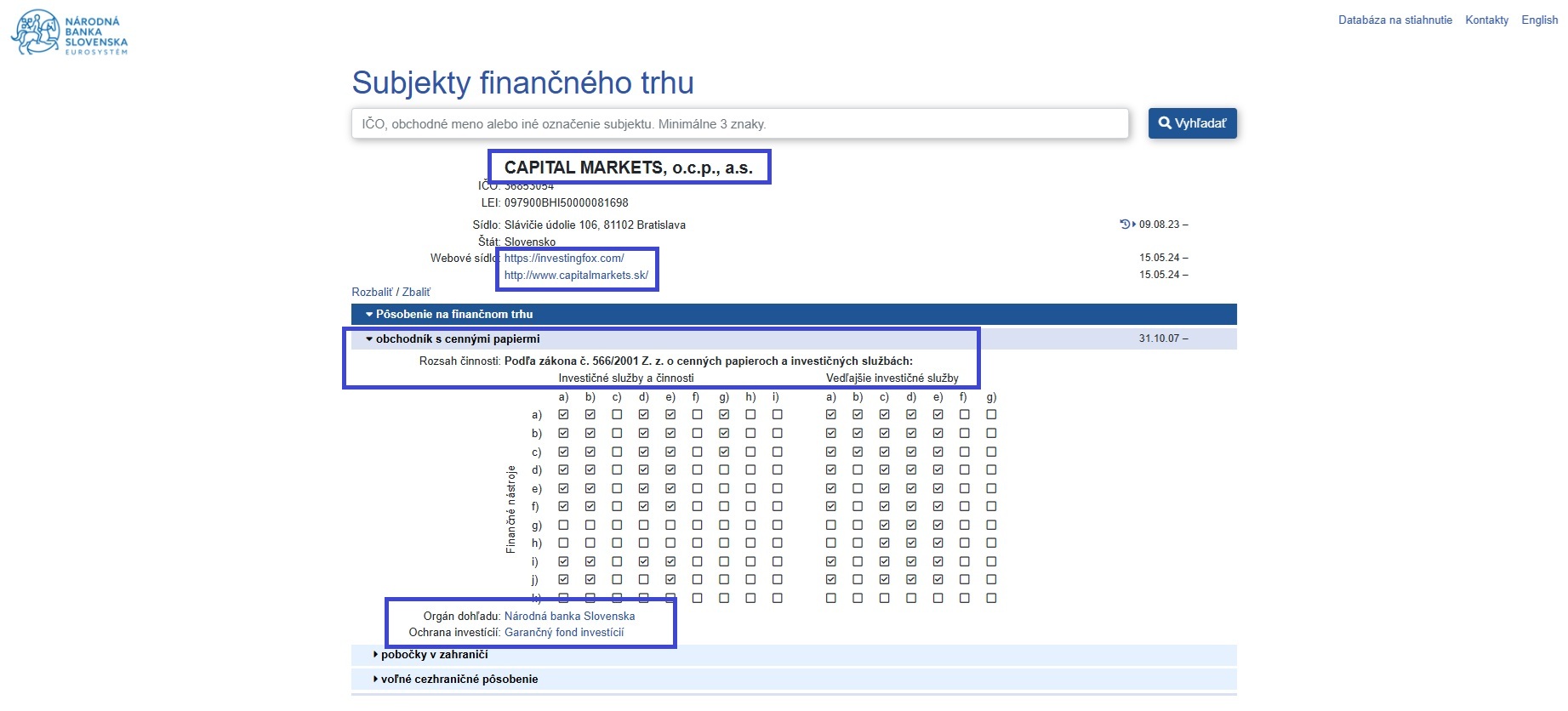Toggle Vedľajšie služby checkbox row d) column g)

click(x=991, y=469)
